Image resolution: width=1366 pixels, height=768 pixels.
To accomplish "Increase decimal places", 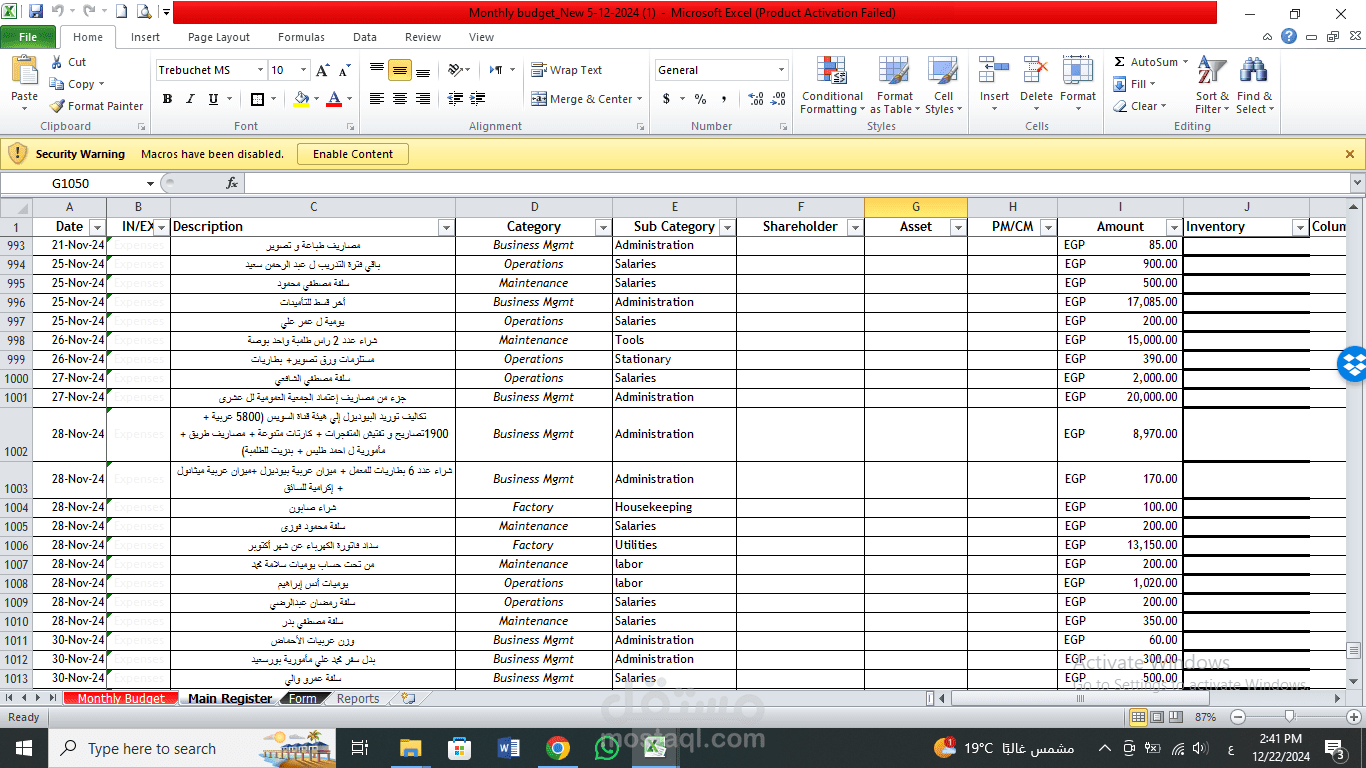I will click(x=755, y=99).
